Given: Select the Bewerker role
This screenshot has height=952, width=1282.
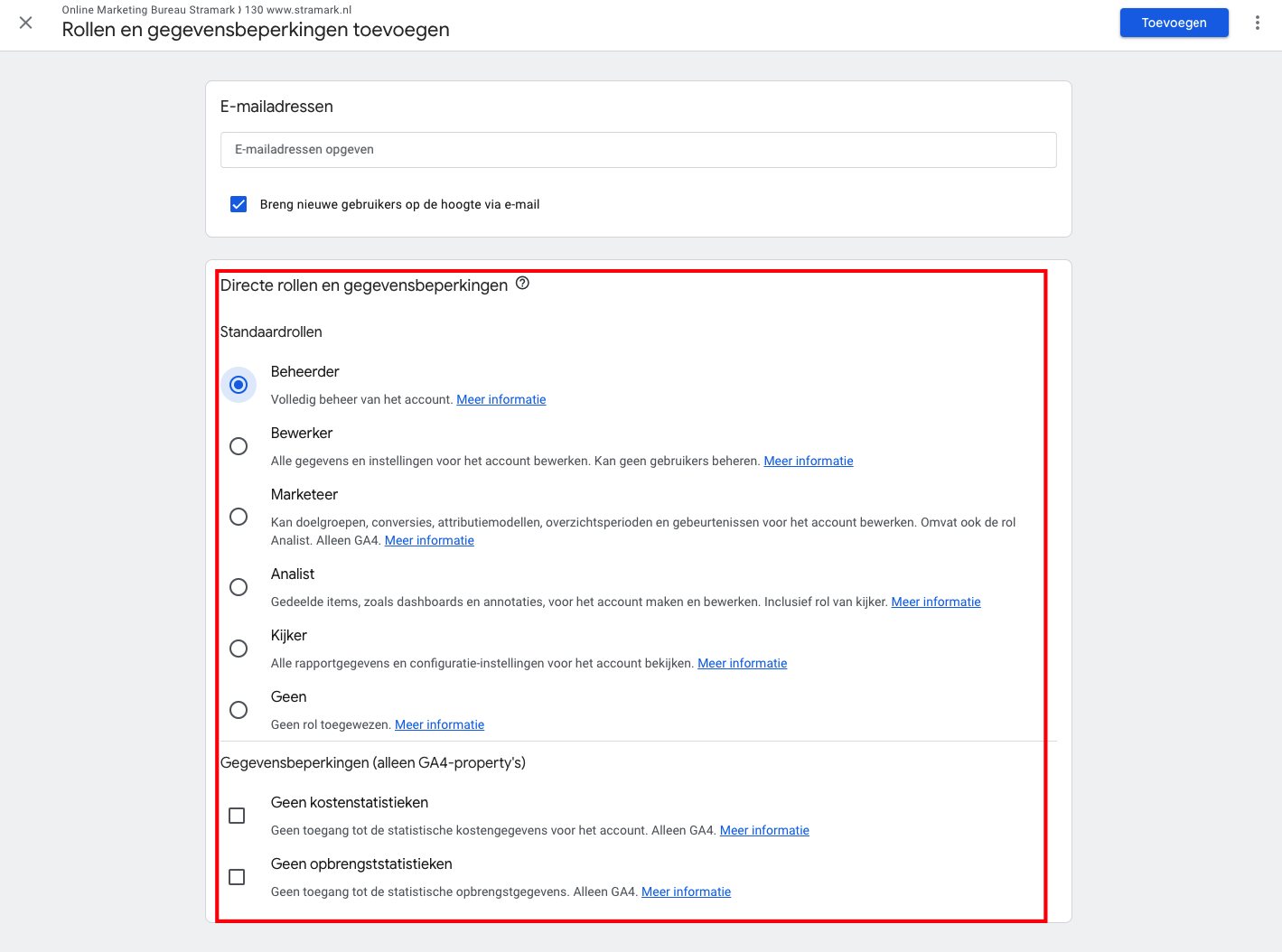Looking at the screenshot, I should (239, 446).
